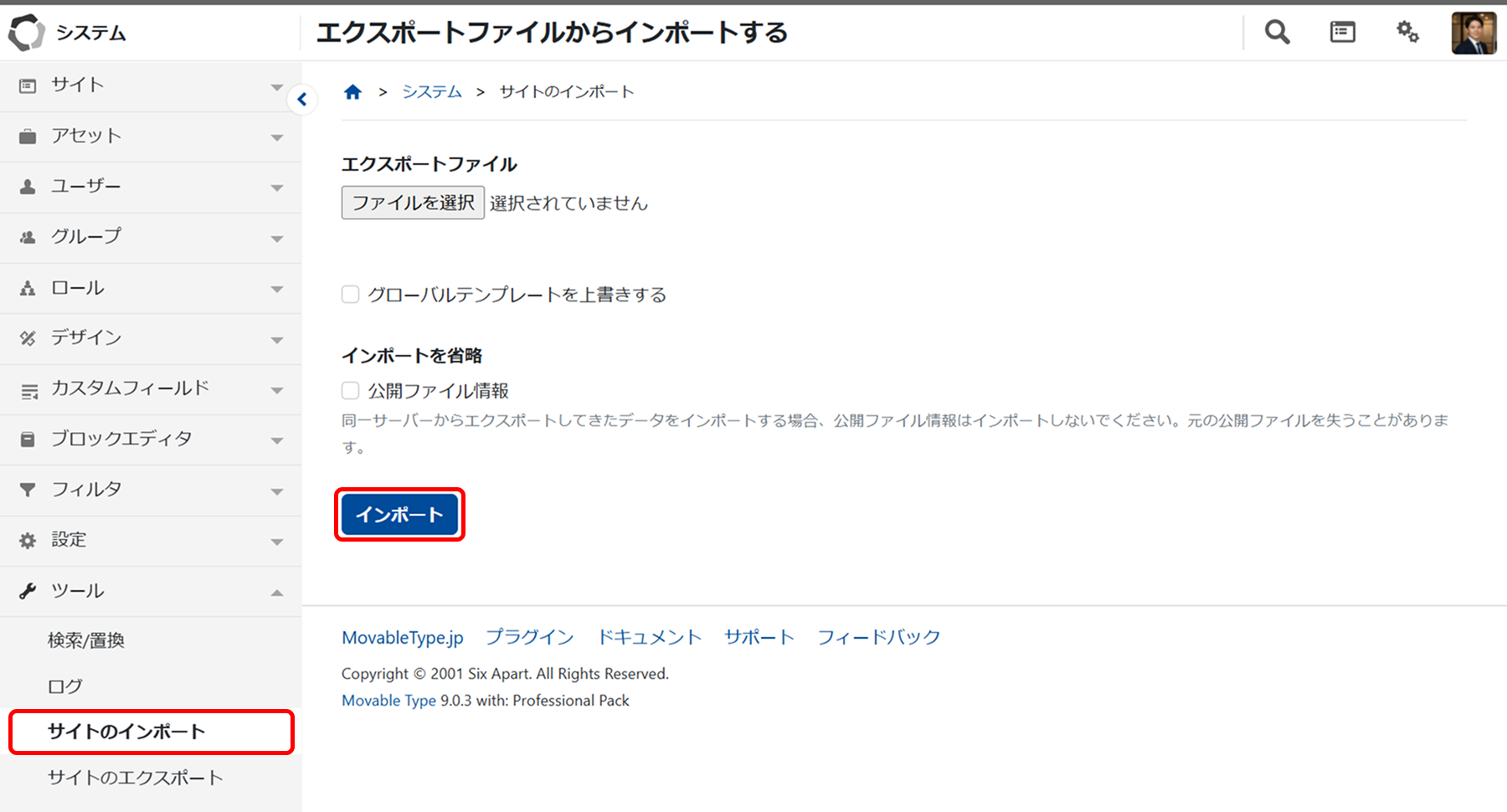
Task: Click the gear icon beside 設定
Action: 28,541
